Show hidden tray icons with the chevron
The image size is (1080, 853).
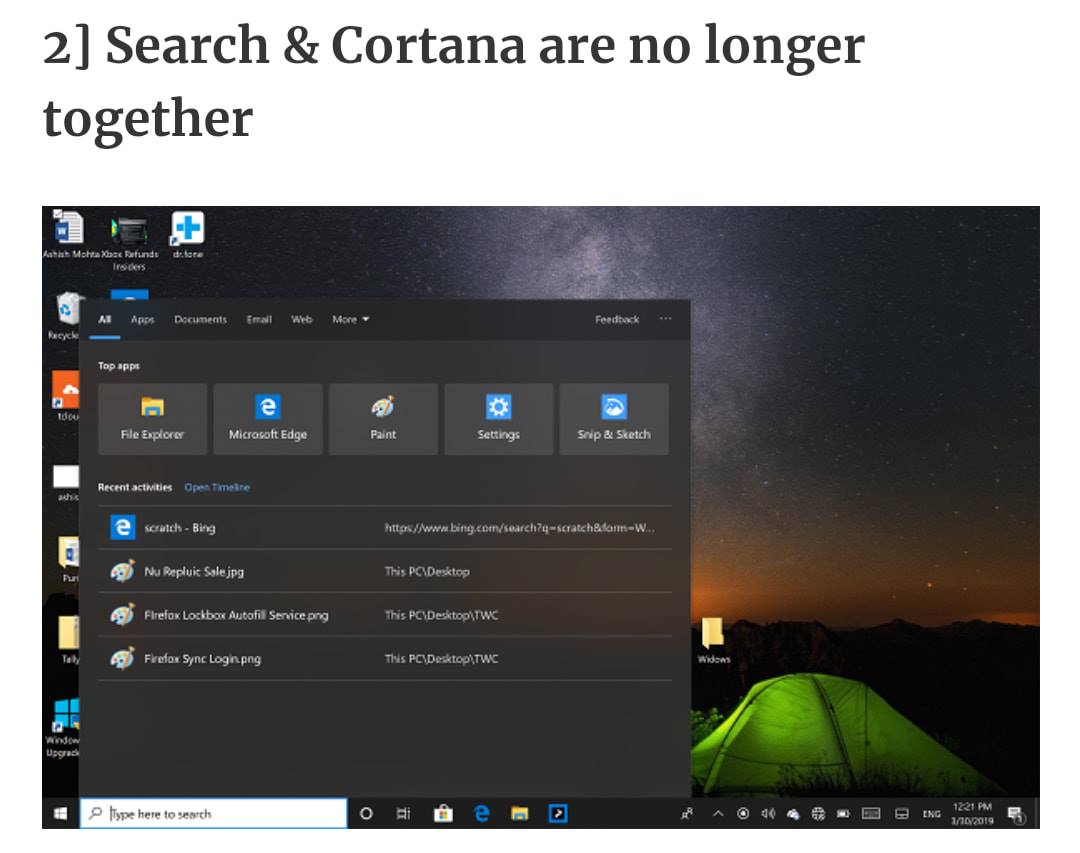pos(718,814)
